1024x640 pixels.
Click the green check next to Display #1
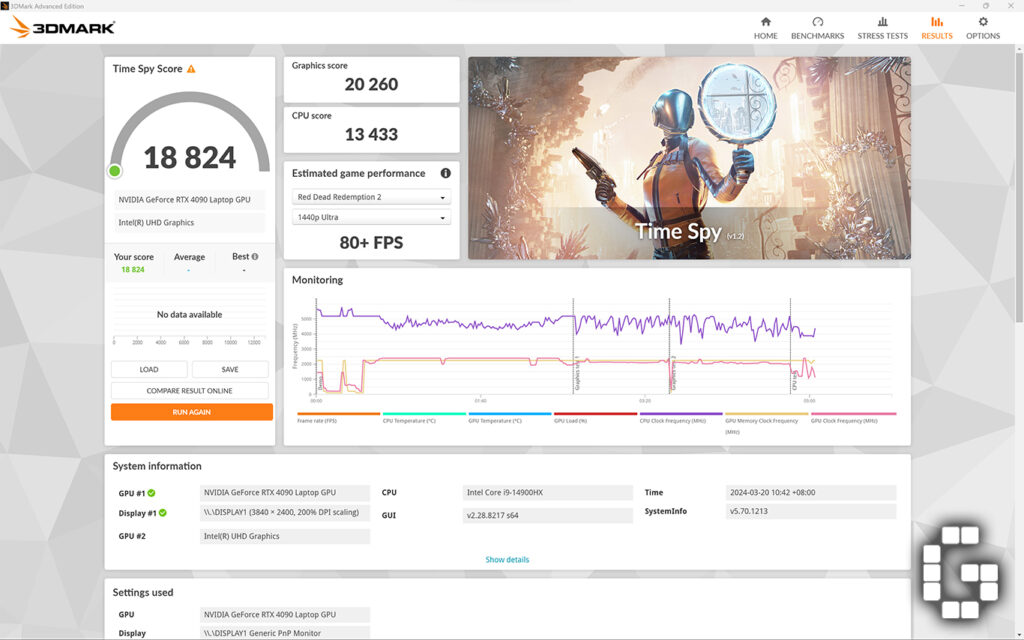click(163, 513)
